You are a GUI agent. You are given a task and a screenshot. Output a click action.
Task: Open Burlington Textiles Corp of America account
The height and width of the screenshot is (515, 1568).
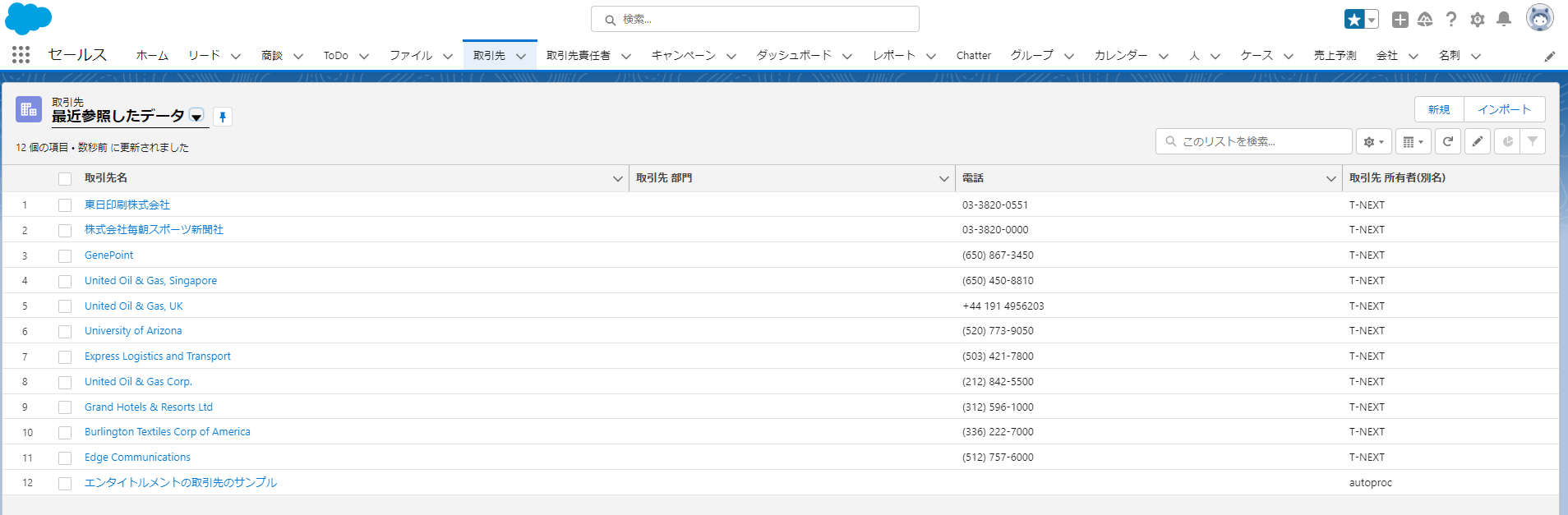pyautogui.click(x=168, y=432)
